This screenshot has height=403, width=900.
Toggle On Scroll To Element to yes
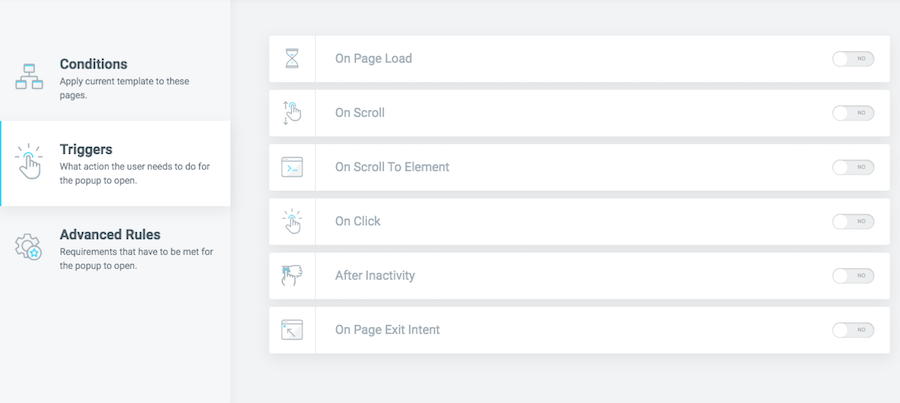853,167
